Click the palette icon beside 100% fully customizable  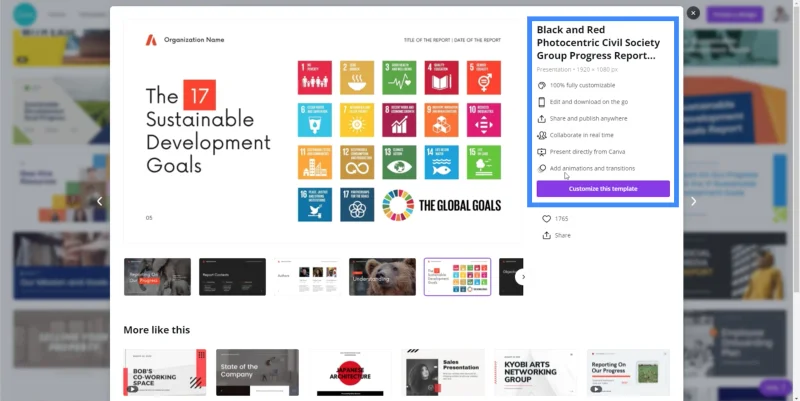[x=542, y=85]
